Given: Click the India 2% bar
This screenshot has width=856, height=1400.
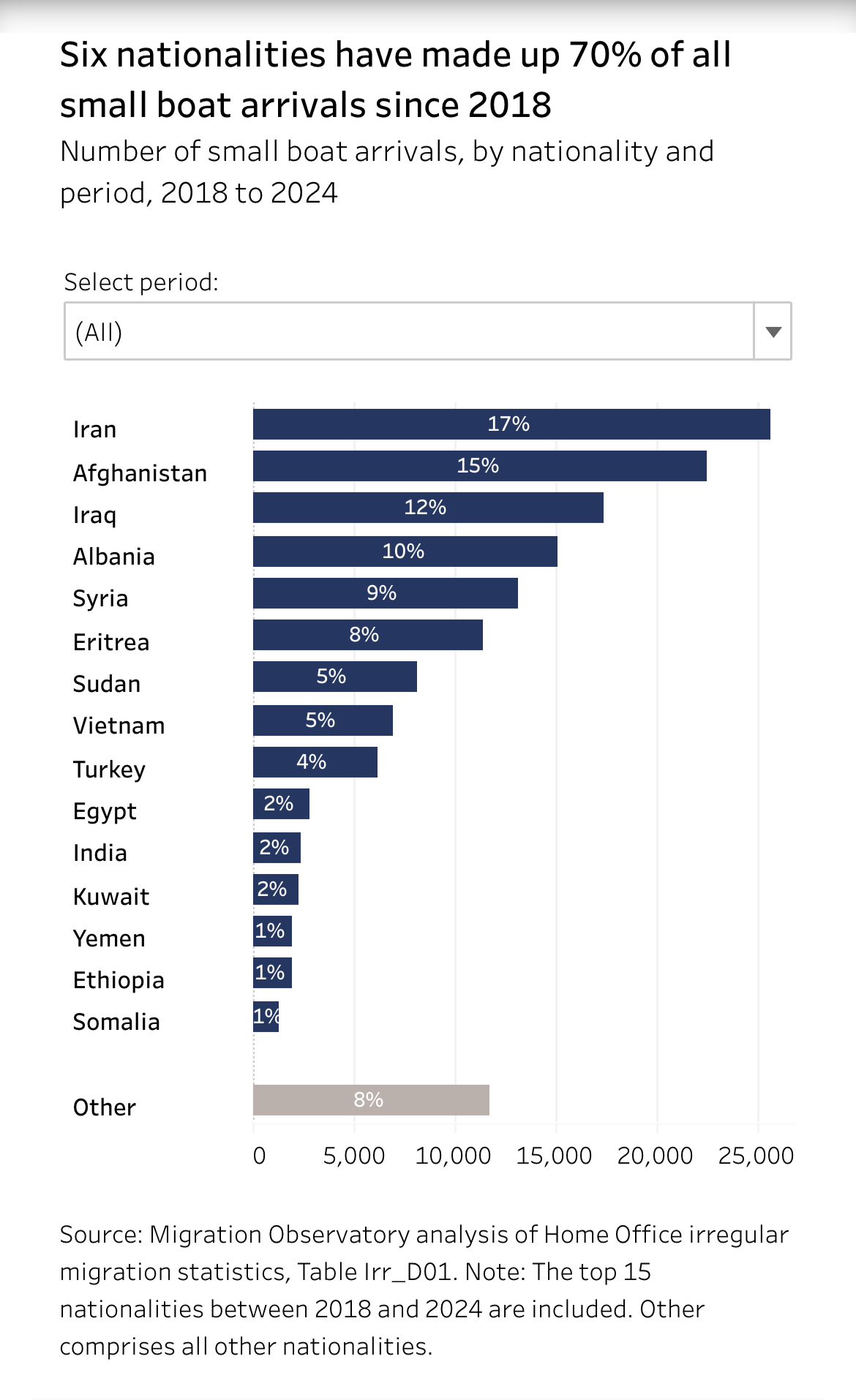Looking at the screenshot, I should [x=277, y=848].
